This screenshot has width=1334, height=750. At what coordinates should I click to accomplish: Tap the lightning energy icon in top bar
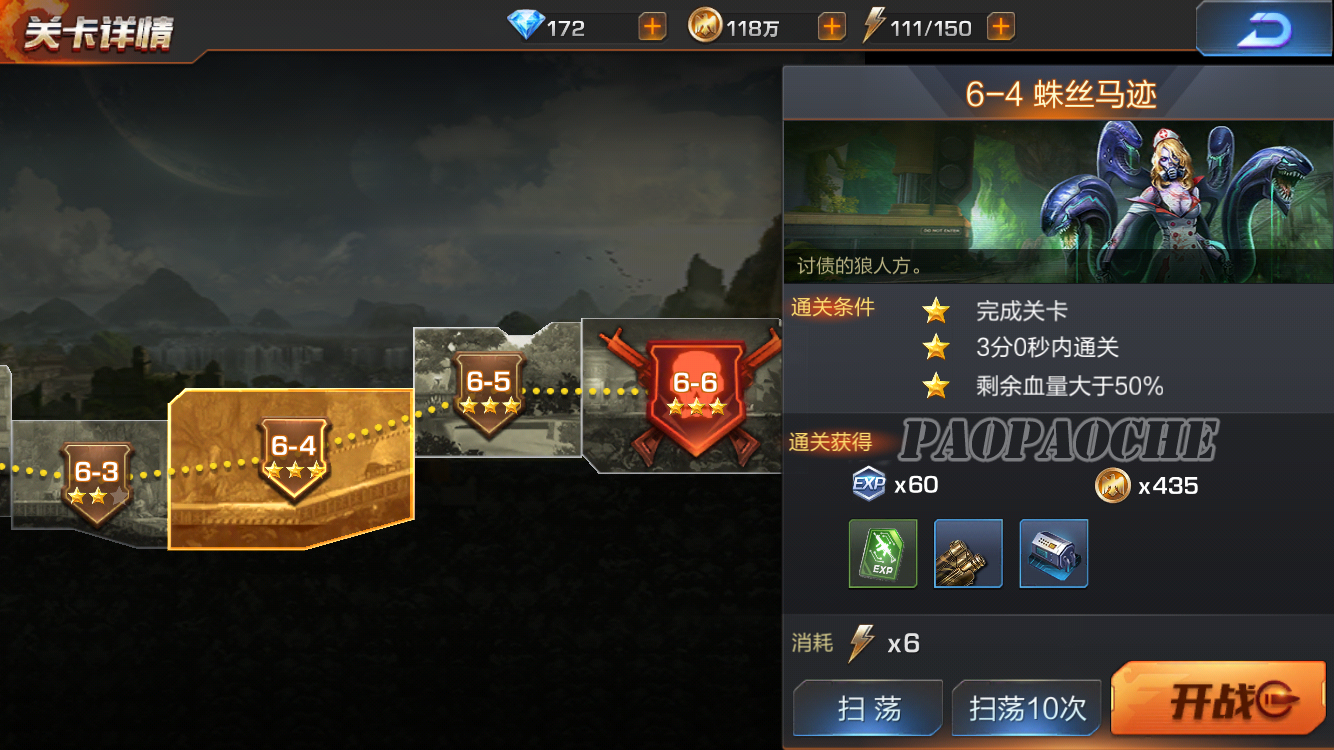(x=874, y=26)
